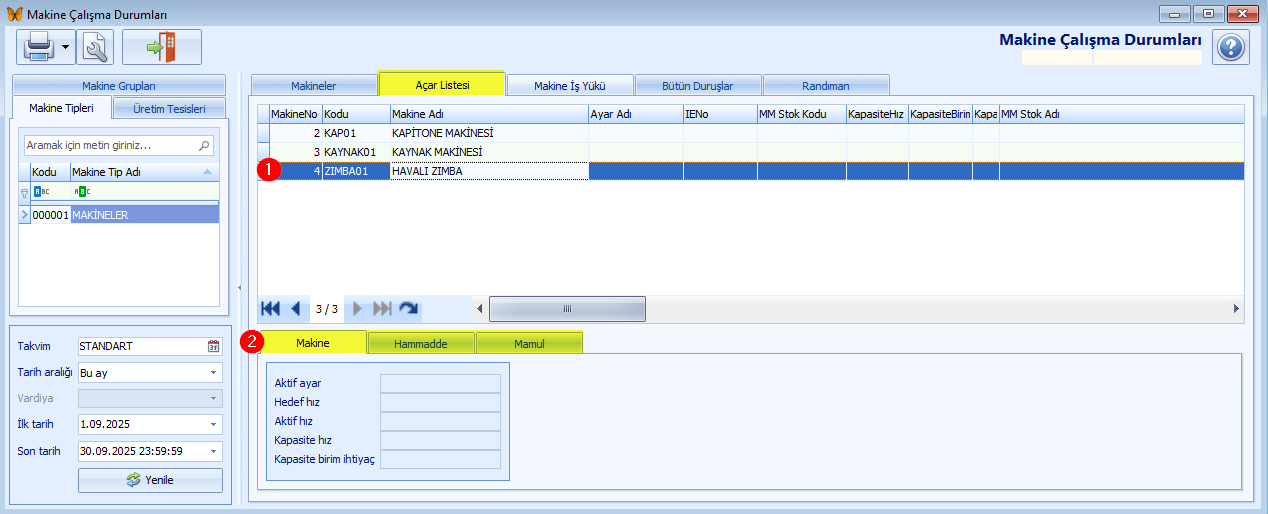
Task: Click the horizontal grid scrollbar thumb
Action: click(x=567, y=309)
